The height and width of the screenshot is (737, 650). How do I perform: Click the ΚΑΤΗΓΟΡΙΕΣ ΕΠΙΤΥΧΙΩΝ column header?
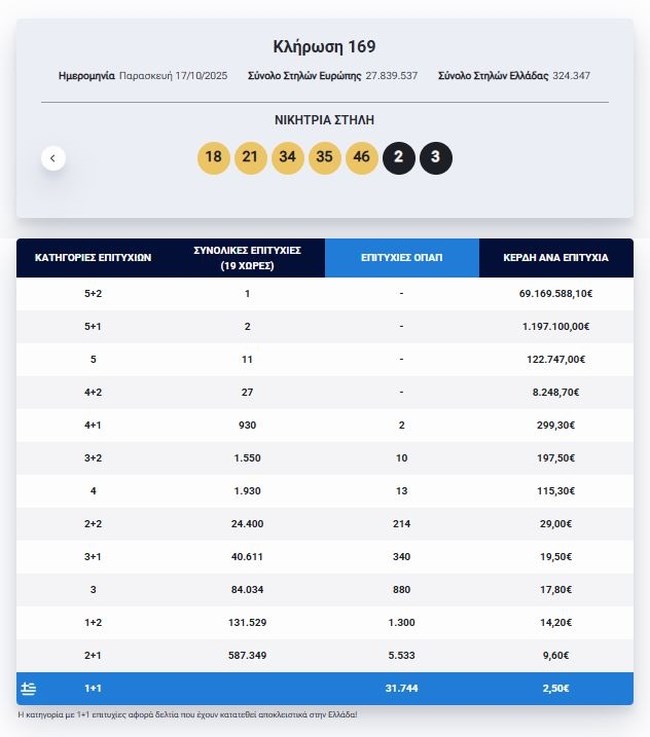pos(93,258)
